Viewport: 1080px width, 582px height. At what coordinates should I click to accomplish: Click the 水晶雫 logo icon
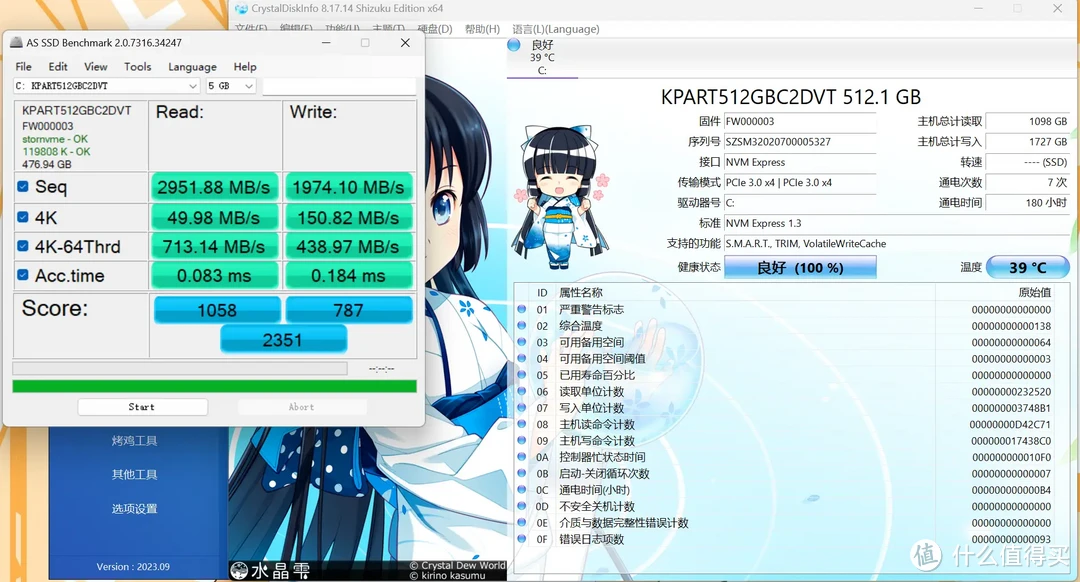(x=239, y=570)
